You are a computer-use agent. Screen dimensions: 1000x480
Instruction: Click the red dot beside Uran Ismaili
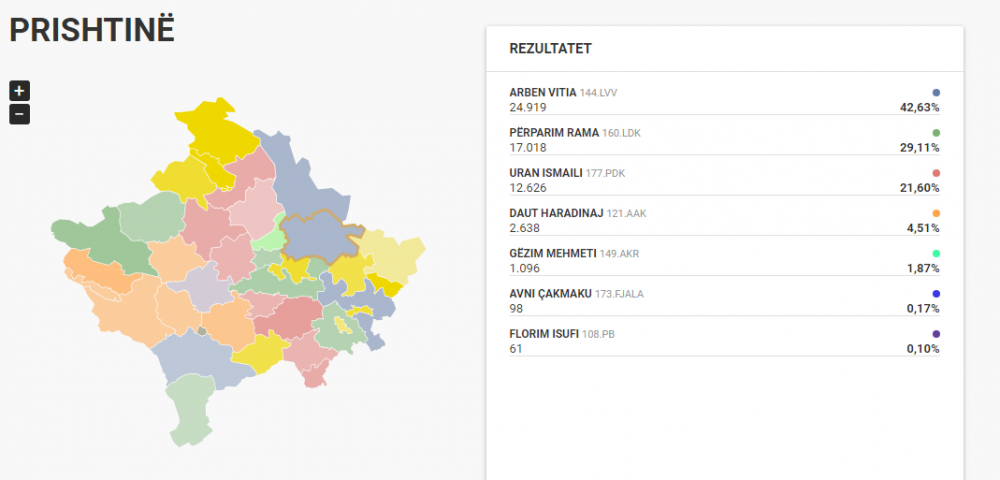click(936, 173)
